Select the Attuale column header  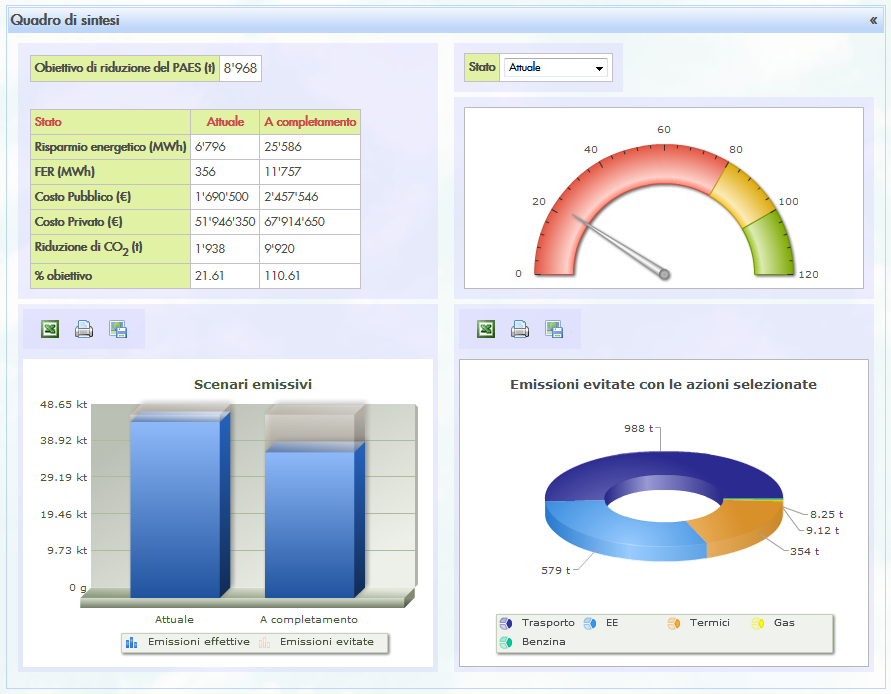(x=225, y=122)
